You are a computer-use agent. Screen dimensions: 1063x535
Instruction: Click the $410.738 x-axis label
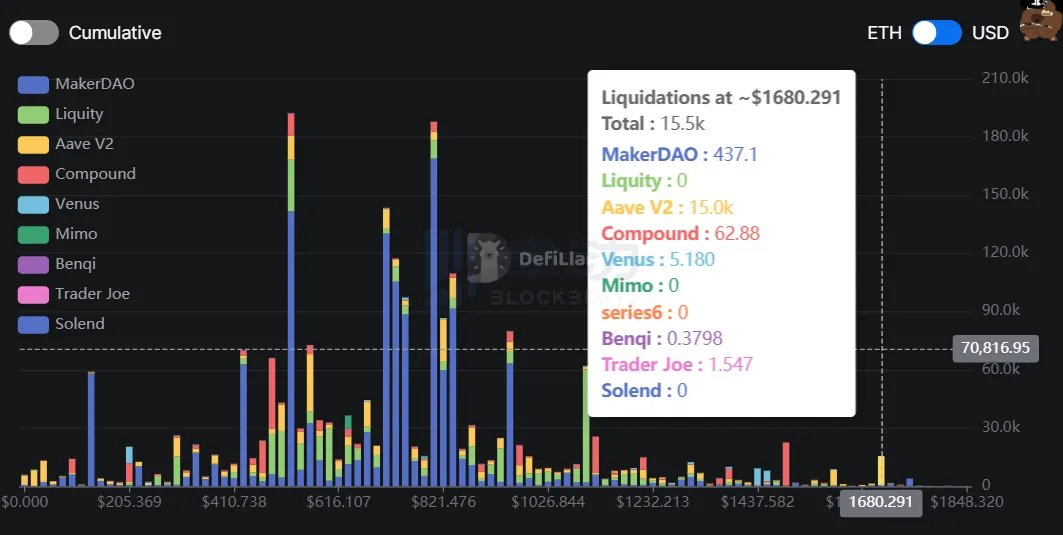click(x=234, y=502)
